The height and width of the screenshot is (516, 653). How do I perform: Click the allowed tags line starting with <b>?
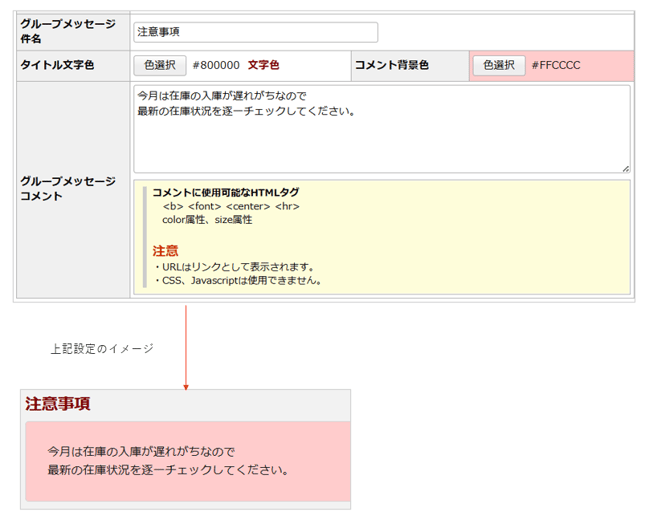click(x=231, y=206)
